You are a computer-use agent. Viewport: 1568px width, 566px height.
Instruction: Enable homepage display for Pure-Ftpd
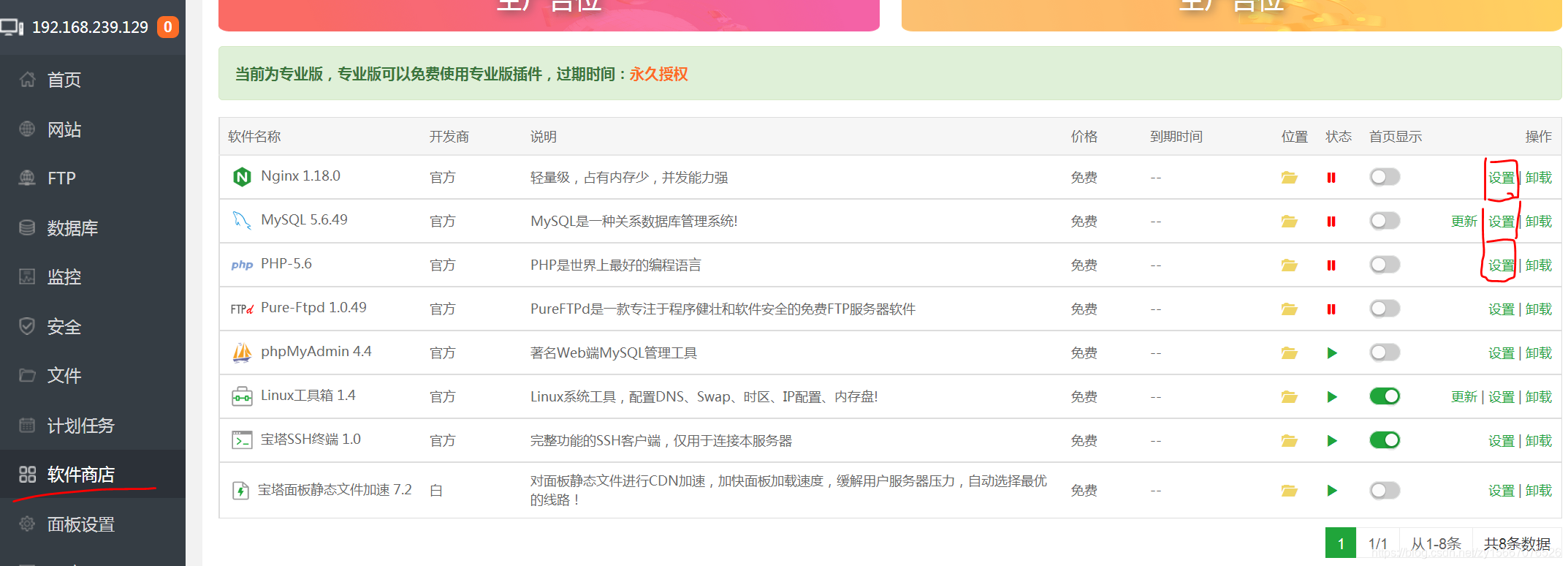tap(1385, 309)
